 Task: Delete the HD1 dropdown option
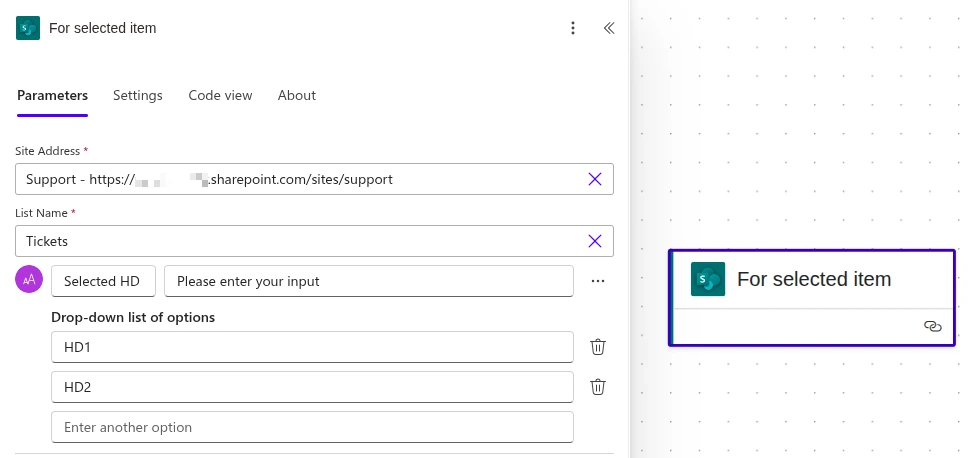click(598, 347)
